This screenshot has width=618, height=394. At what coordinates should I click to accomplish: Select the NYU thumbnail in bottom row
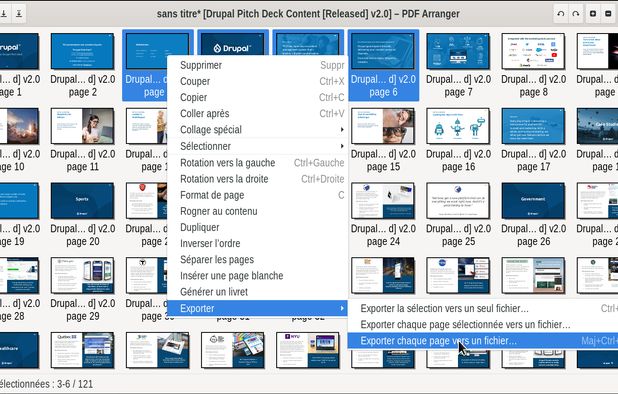[308, 350]
